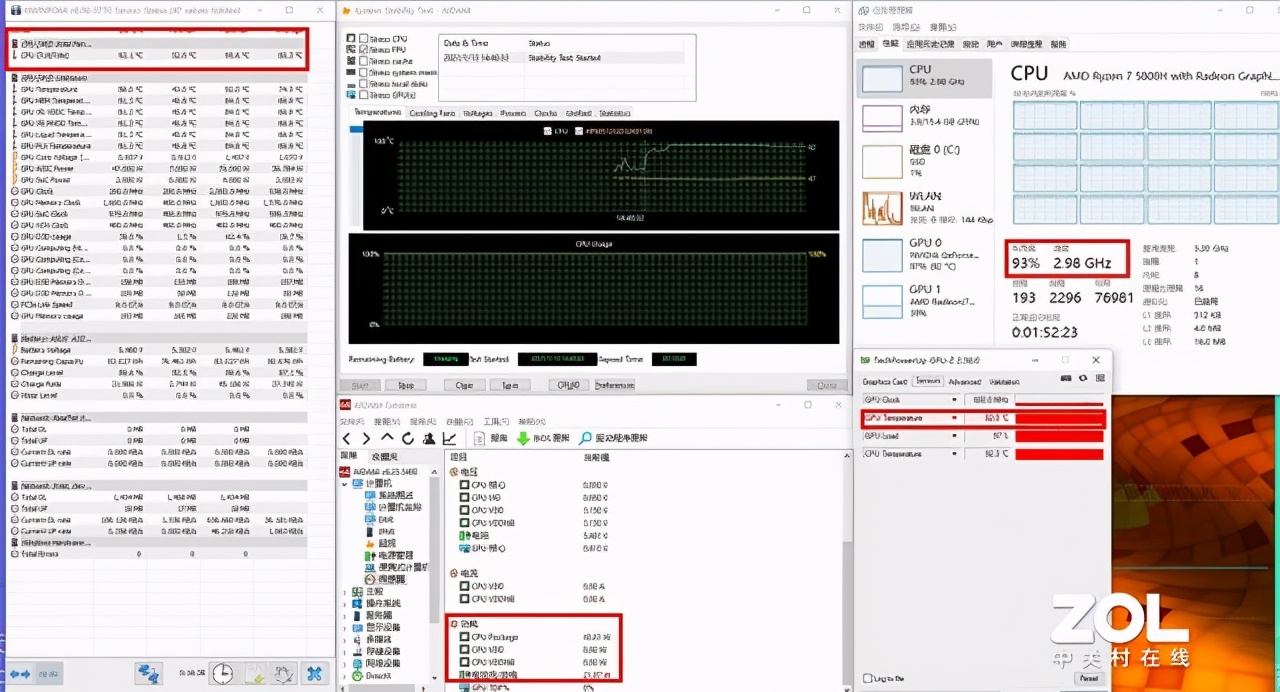Switch to Cooling Fans tab in stability test
This screenshot has height=692, width=1280.
[x=433, y=113]
